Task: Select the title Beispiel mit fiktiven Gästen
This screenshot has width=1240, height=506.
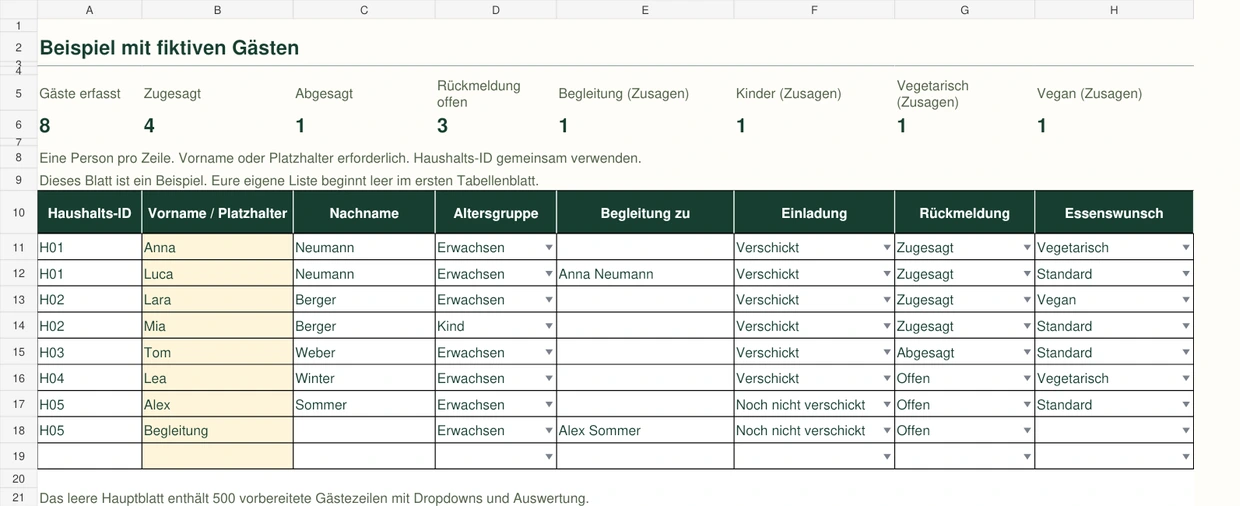Action: tap(169, 48)
